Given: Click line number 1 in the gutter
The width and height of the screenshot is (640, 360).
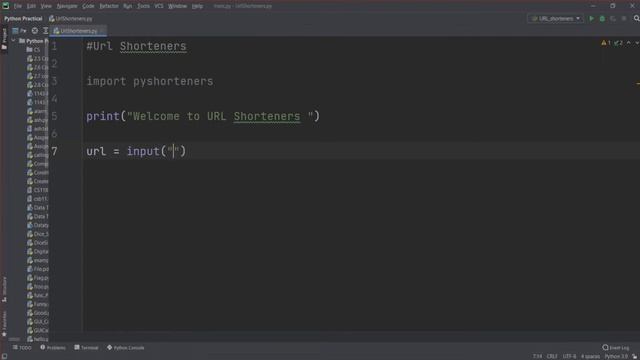Looking at the screenshot, I should [x=55, y=46].
